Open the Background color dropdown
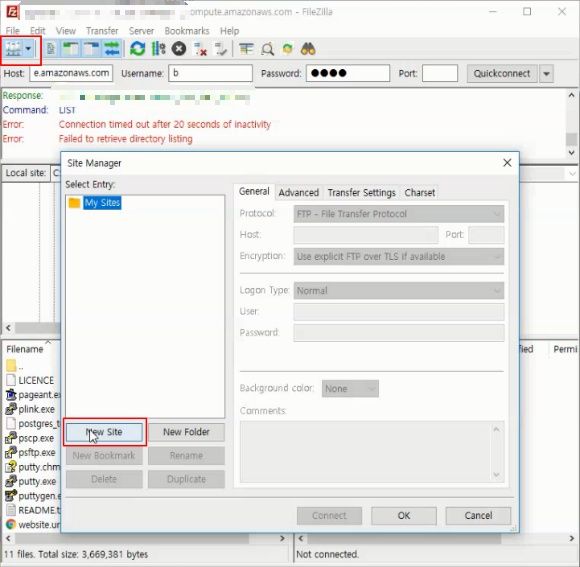This screenshot has width=580, height=567. point(350,388)
